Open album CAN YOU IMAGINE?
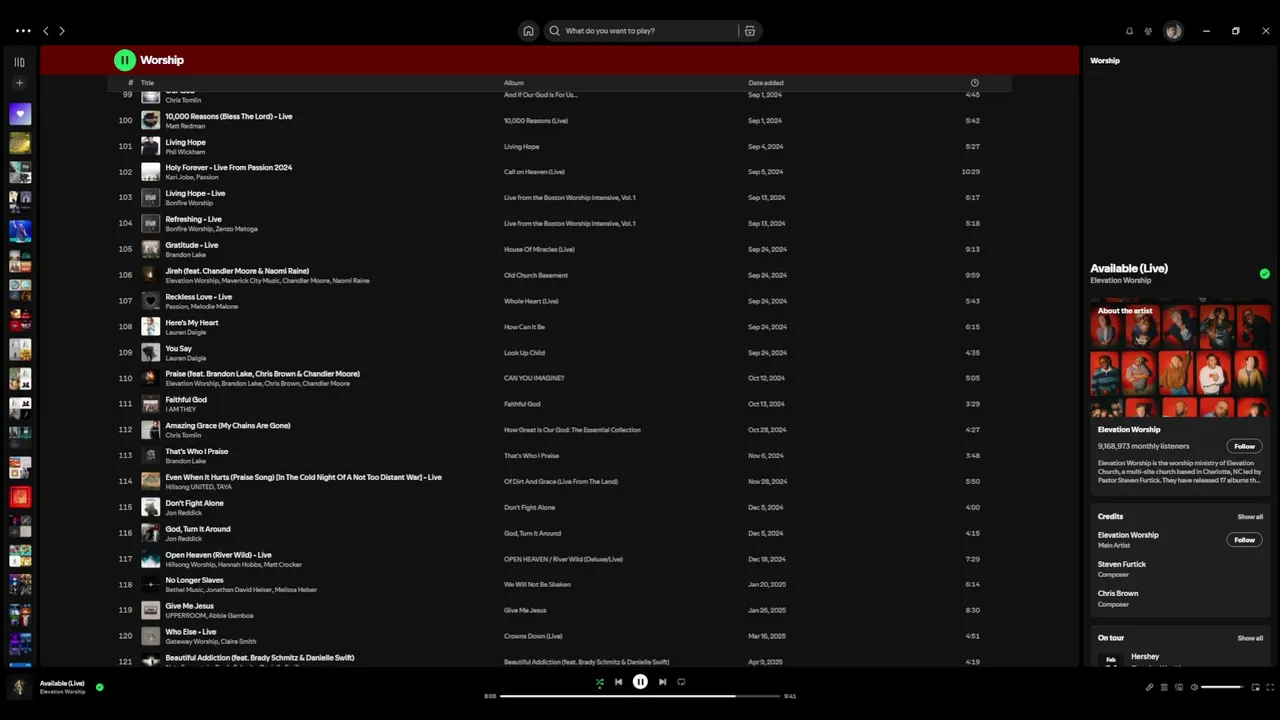The image size is (1280, 720). [x=534, y=378]
